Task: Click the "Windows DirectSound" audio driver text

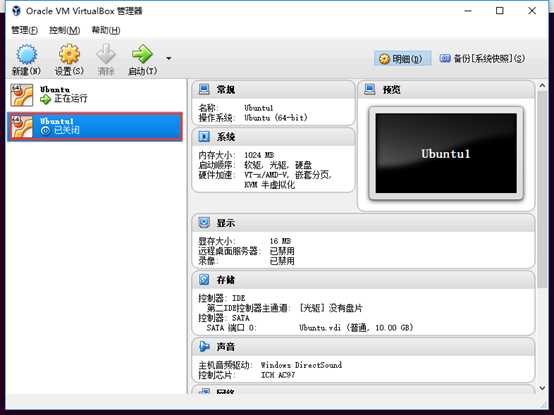Action: [x=301, y=365]
